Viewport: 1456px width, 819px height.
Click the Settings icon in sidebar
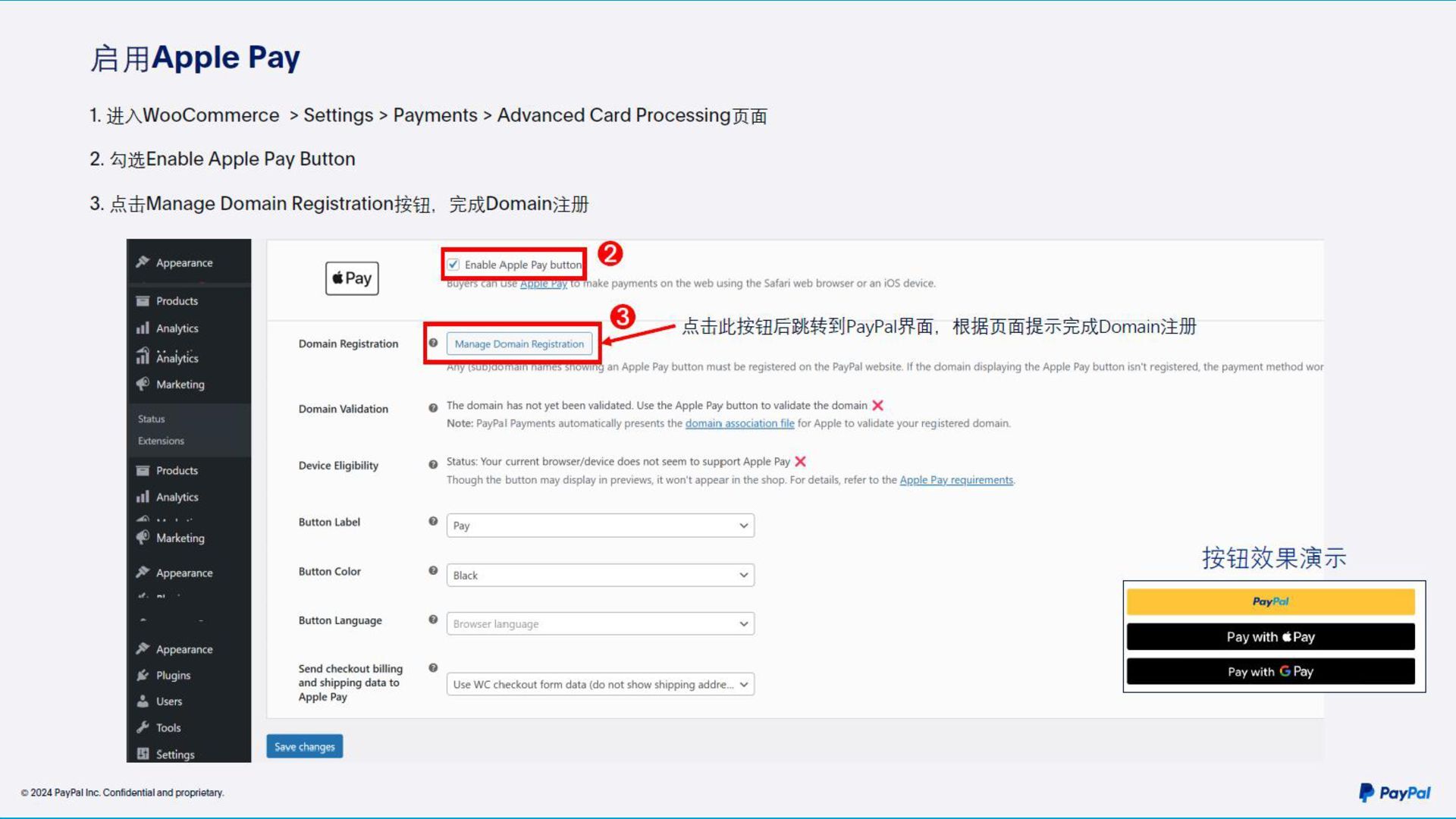pos(143,754)
